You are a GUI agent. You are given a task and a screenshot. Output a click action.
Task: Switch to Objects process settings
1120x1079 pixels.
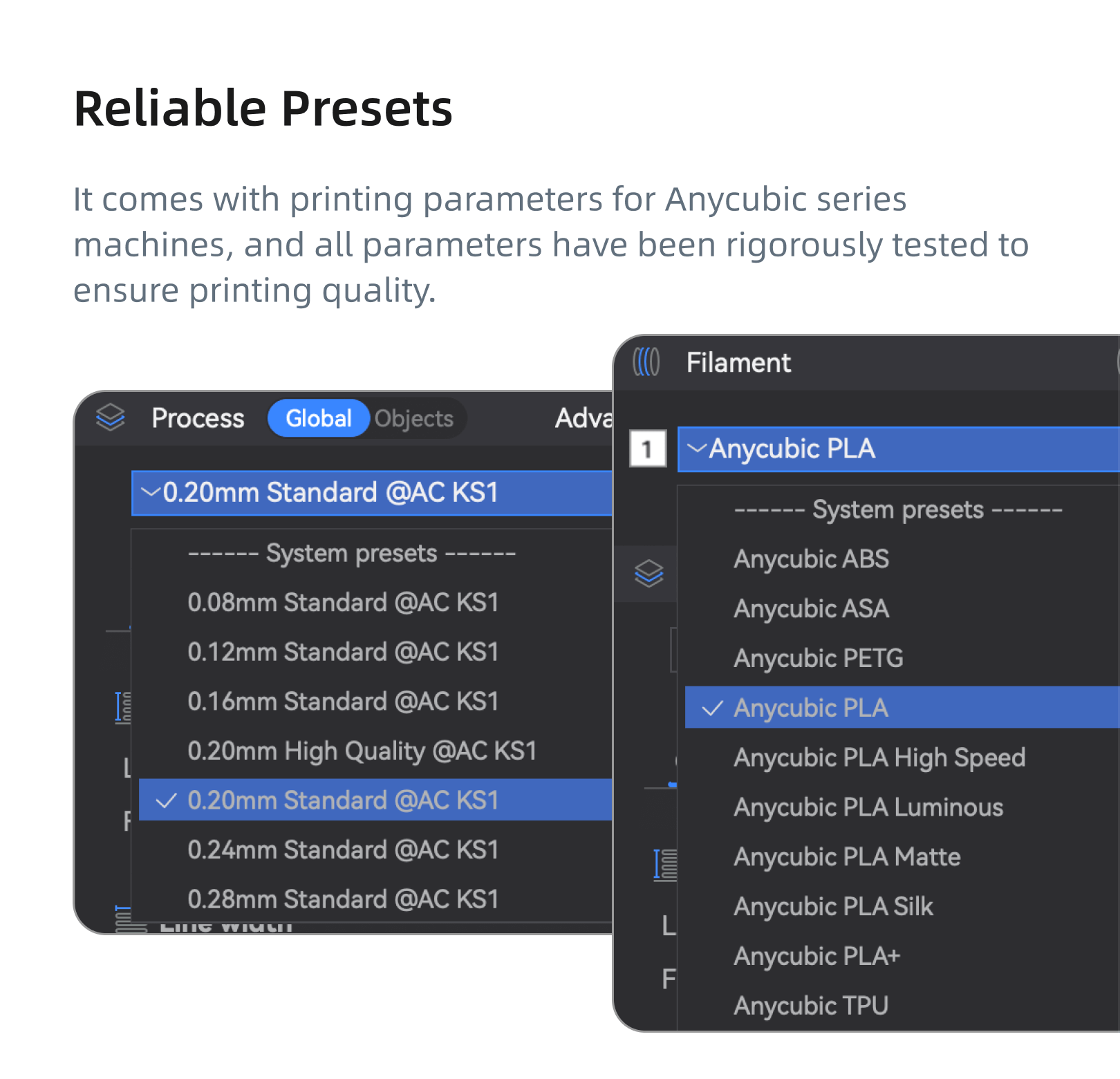point(414,418)
